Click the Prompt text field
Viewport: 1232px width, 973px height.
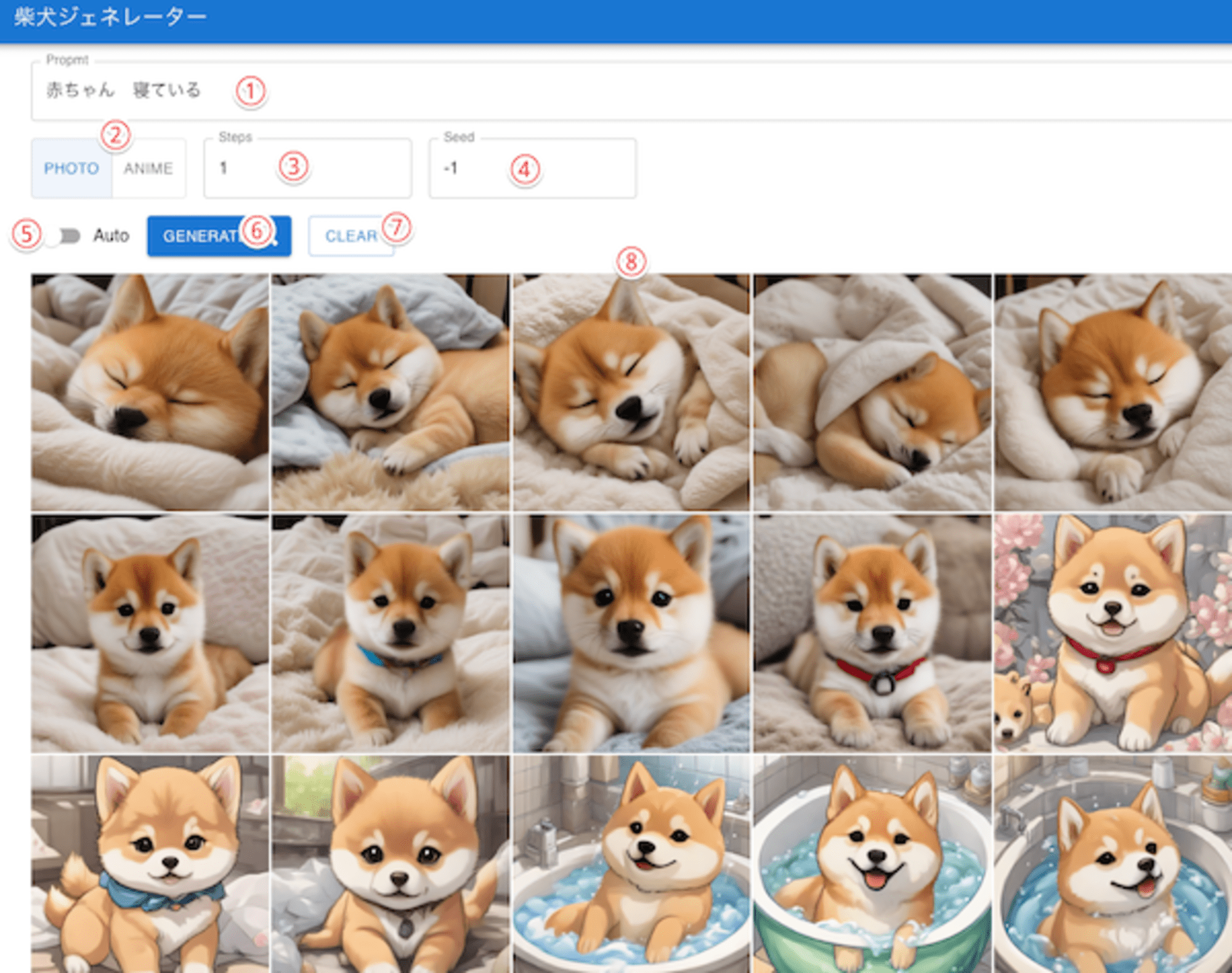[631, 91]
